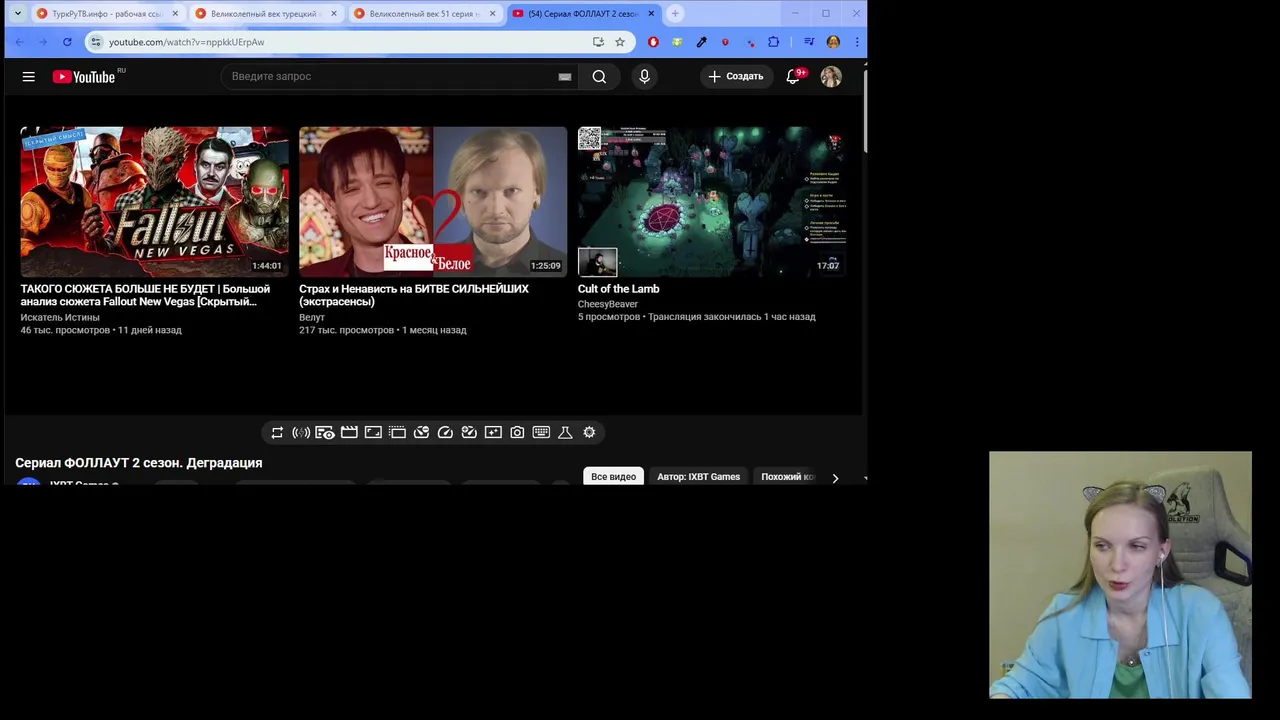Screen dimensions: 1280x720
Task: Open the Искатель Истины channel
Action: [x=60, y=317]
